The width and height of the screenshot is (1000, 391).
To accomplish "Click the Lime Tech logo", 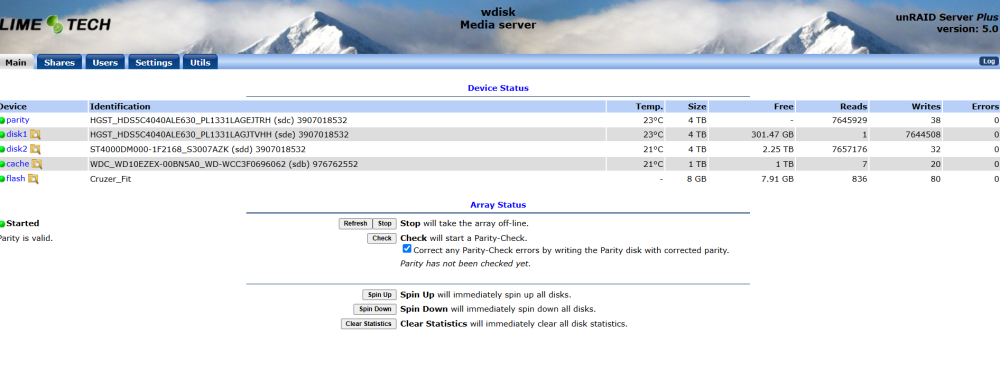I will pyautogui.click(x=55, y=25).
